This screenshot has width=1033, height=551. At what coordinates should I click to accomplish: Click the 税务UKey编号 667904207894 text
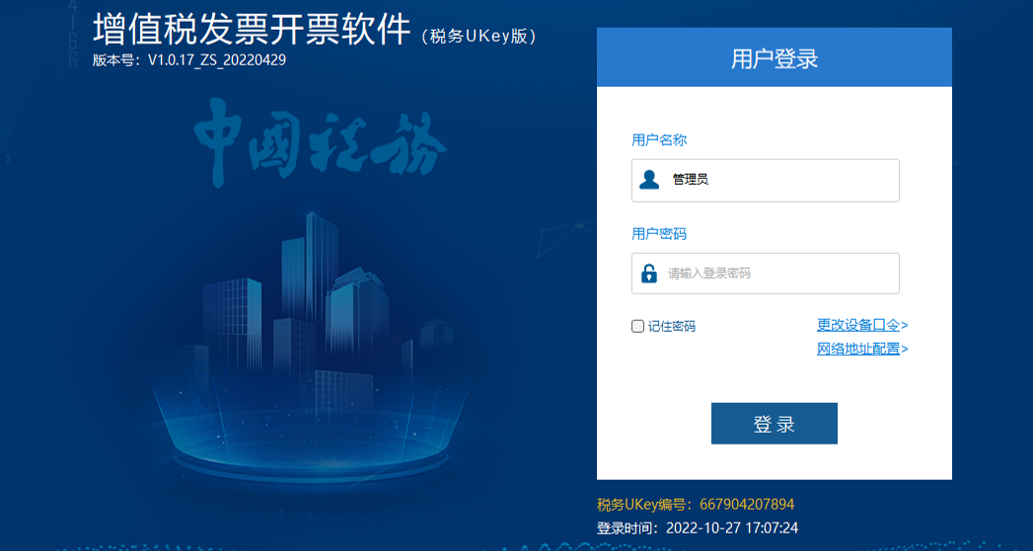(x=695, y=505)
